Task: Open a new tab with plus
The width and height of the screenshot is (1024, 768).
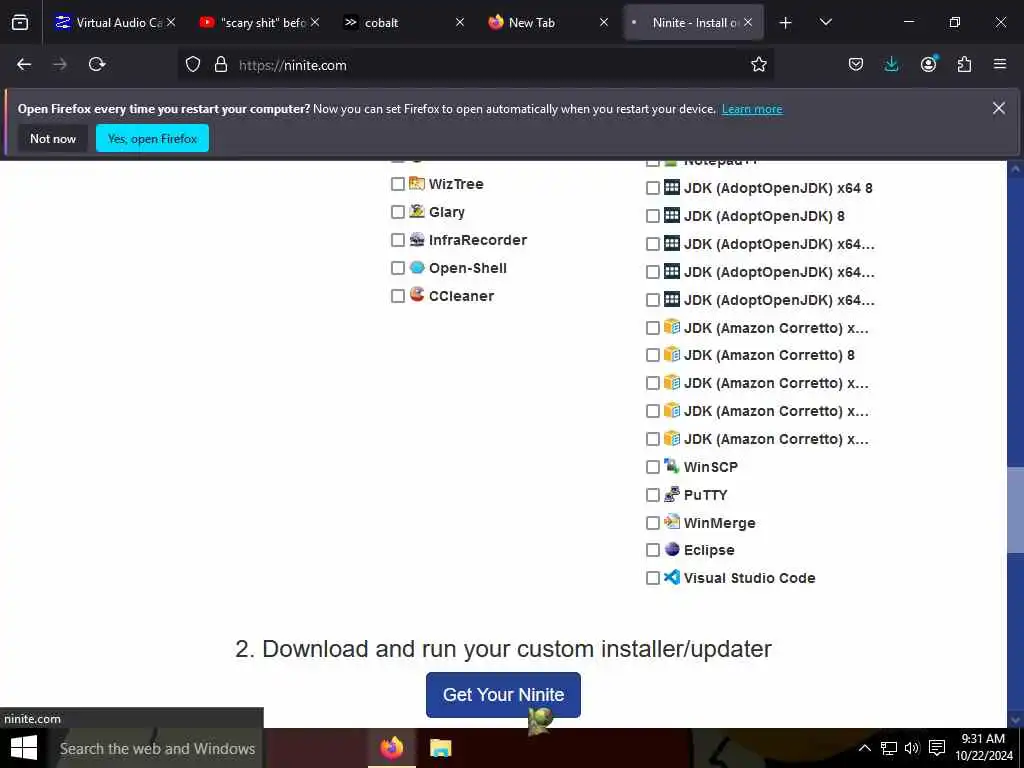Action: (785, 23)
